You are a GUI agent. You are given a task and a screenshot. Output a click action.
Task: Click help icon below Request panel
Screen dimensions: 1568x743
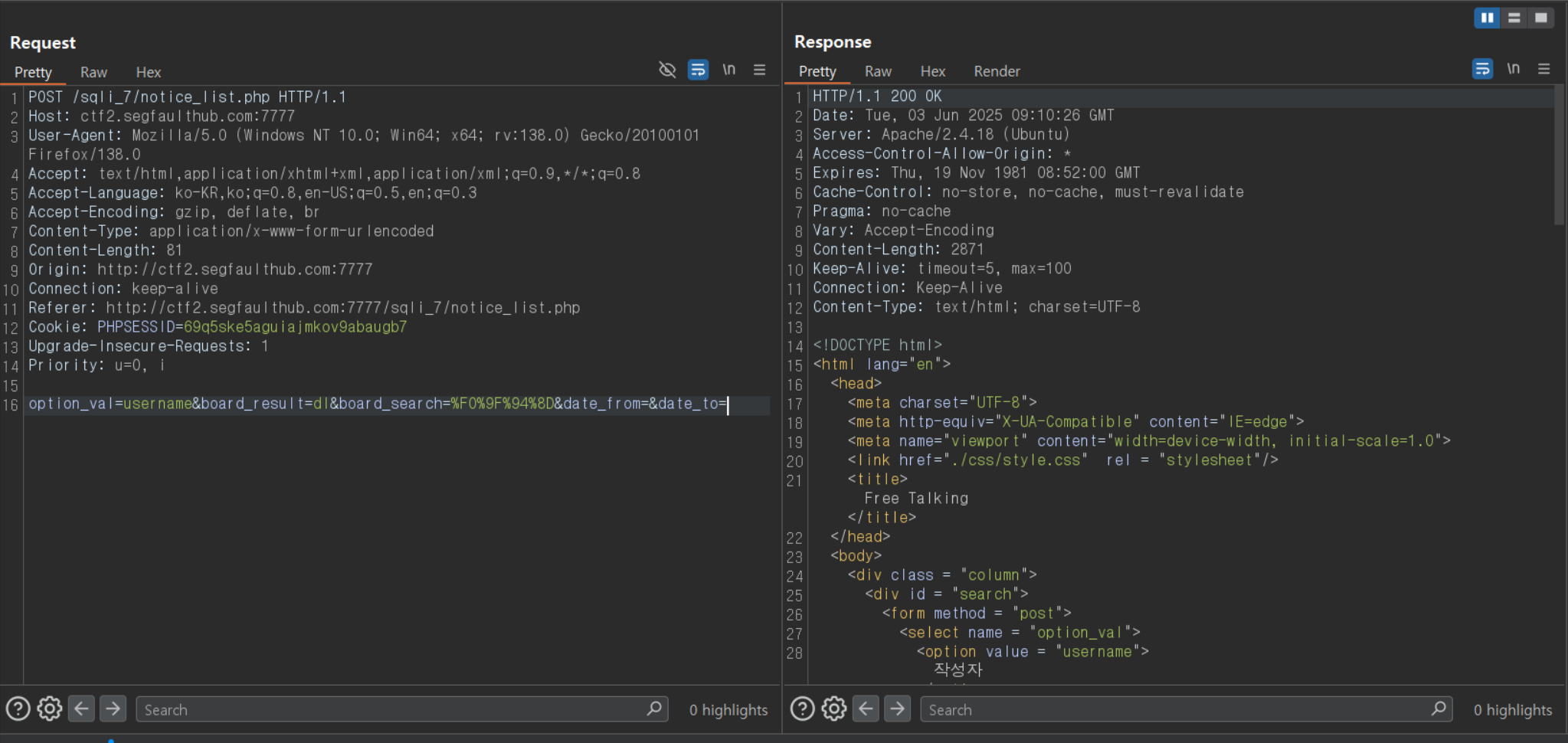coord(18,709)
